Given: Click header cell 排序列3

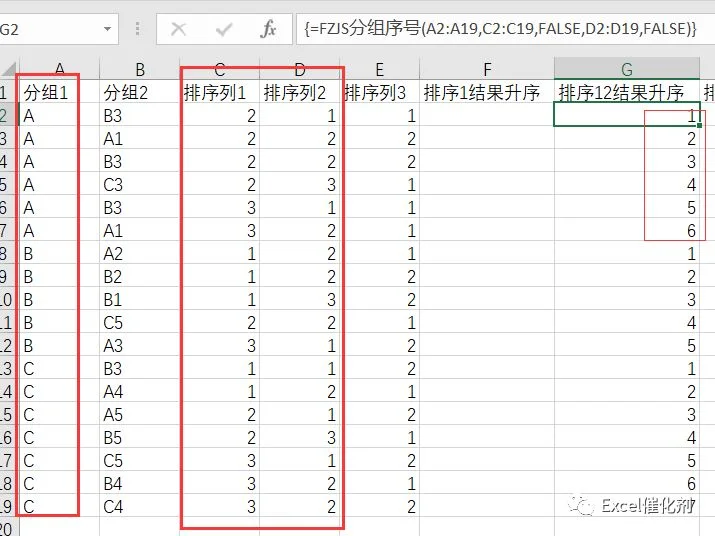Looking at the screenshot, I should click(x=379, y=93).
